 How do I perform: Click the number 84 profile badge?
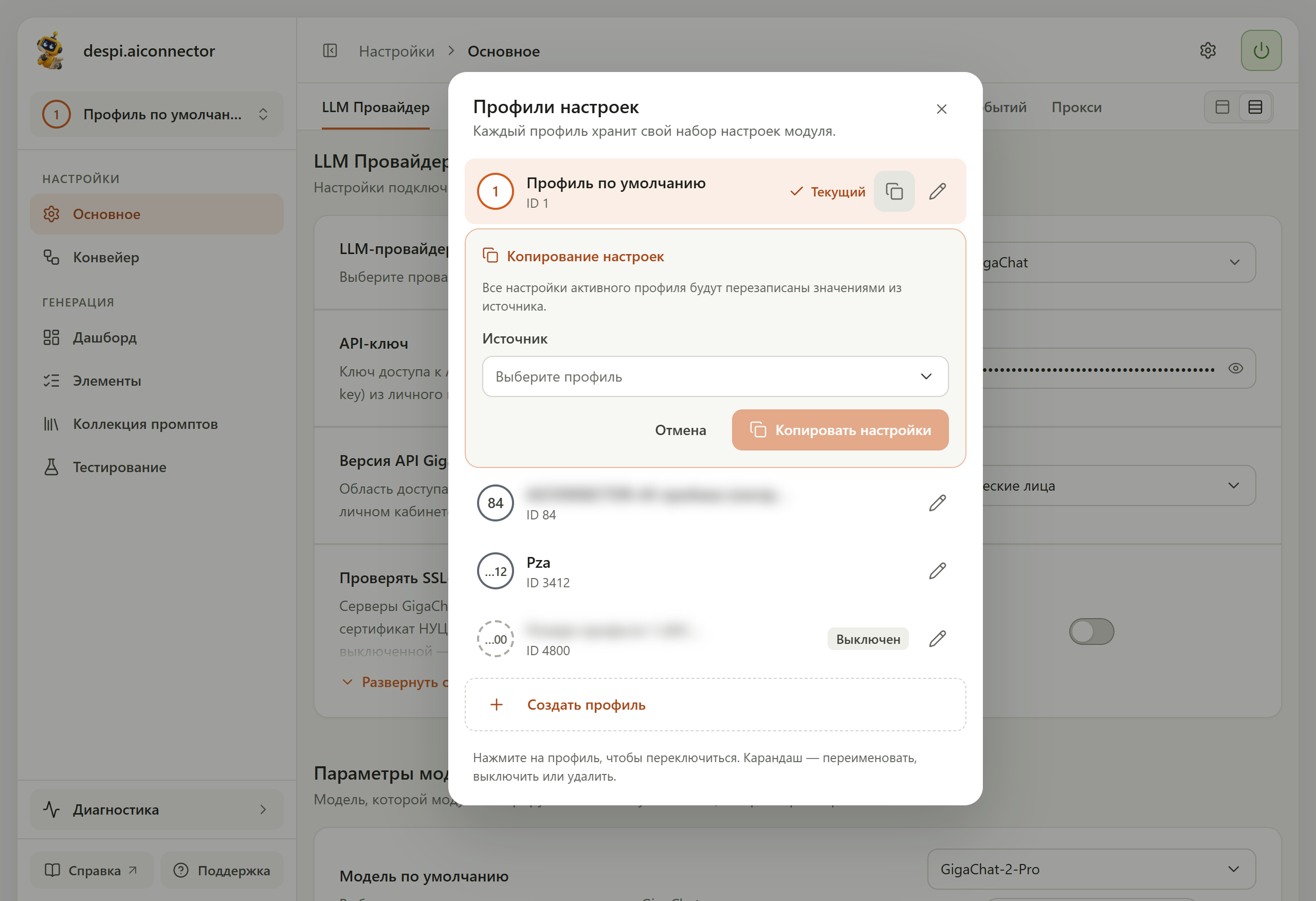point(496,503)
